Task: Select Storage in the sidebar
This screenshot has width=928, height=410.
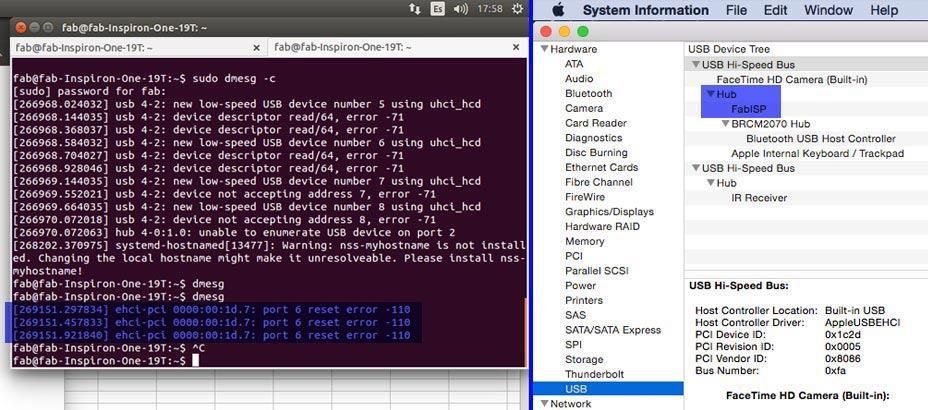Action: [x=584, y=360]
